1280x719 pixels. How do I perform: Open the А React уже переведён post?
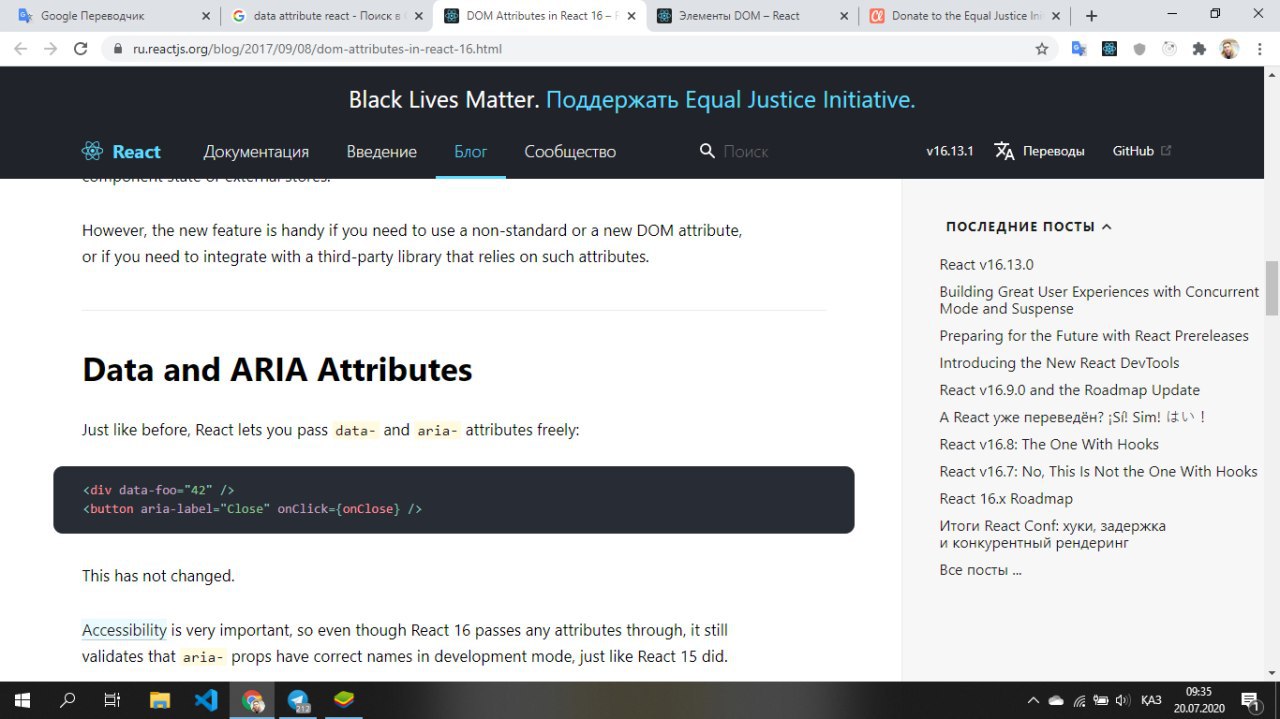[x=1073, y=417]
